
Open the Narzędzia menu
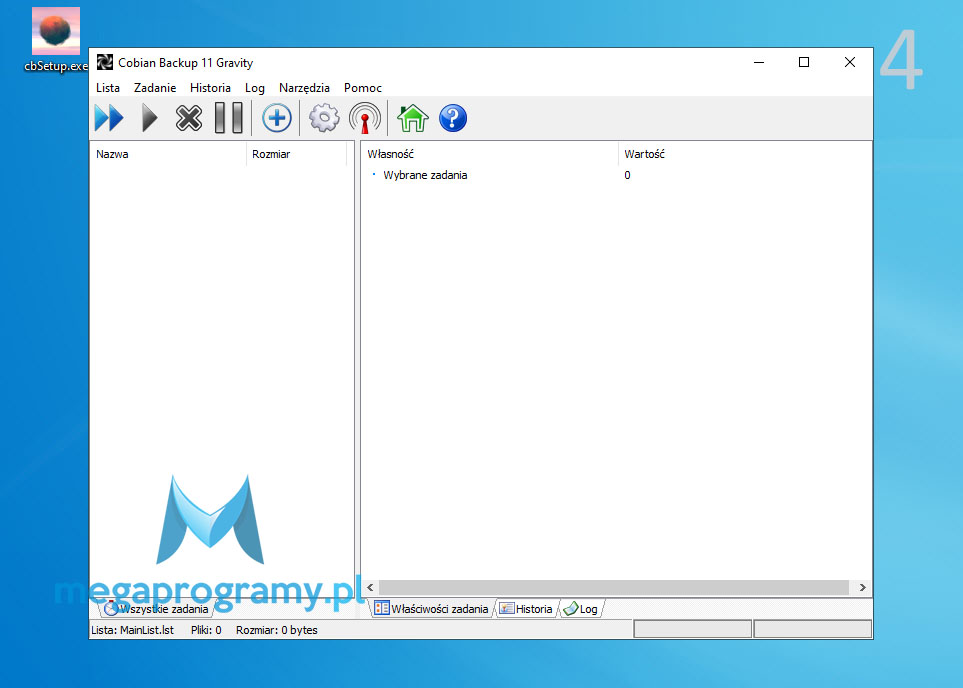(x=304, y=88)
